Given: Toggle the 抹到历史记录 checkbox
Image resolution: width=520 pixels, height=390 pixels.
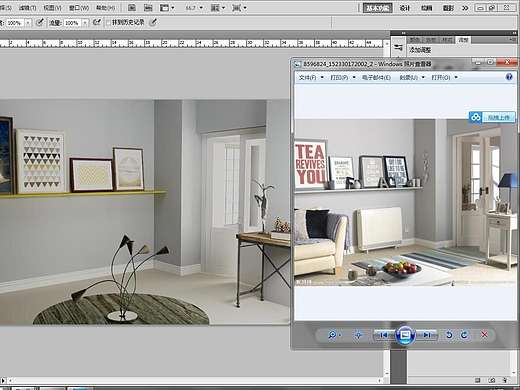Looking at the screenshot, I should 108,22.
